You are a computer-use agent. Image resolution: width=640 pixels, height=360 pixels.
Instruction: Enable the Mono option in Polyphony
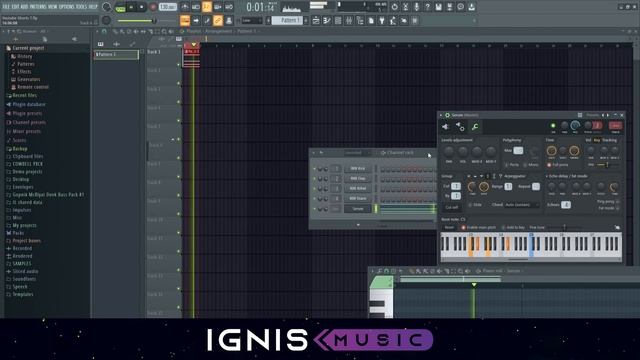click(531, 165)
